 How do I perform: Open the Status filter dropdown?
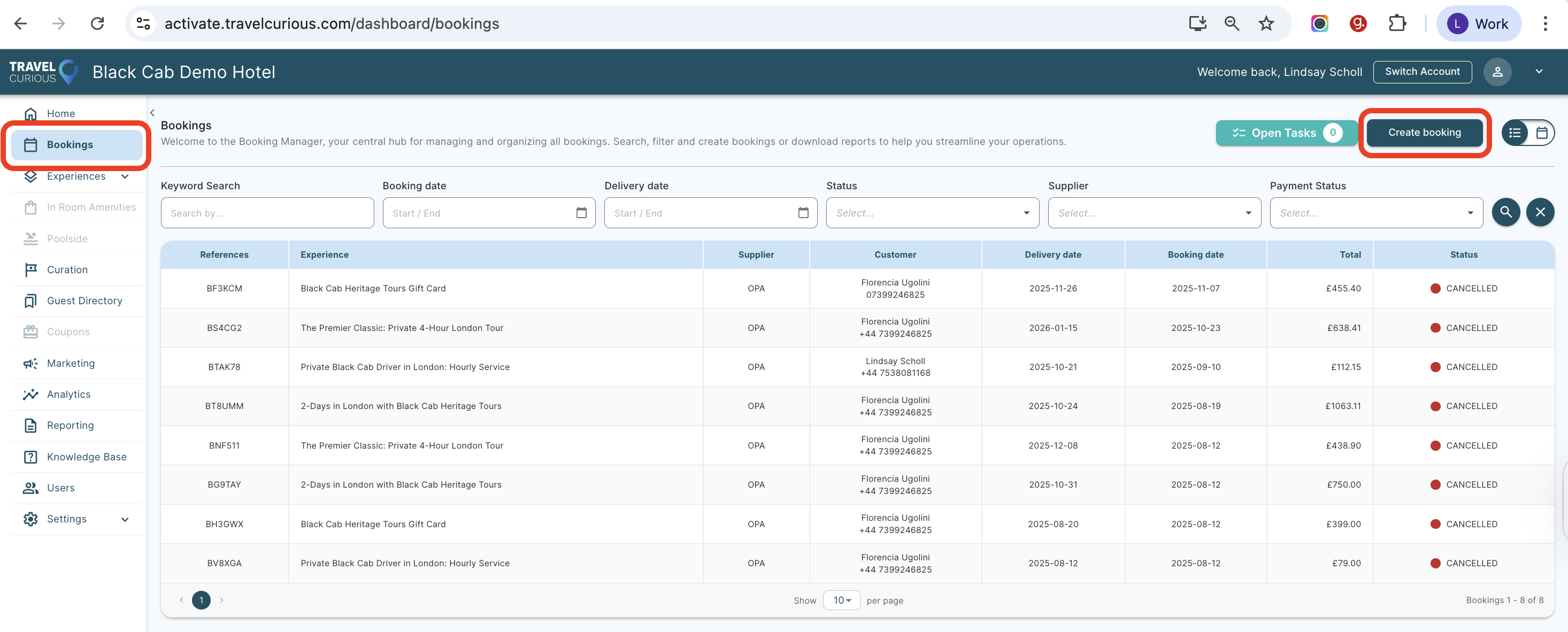tap(932, 212)
